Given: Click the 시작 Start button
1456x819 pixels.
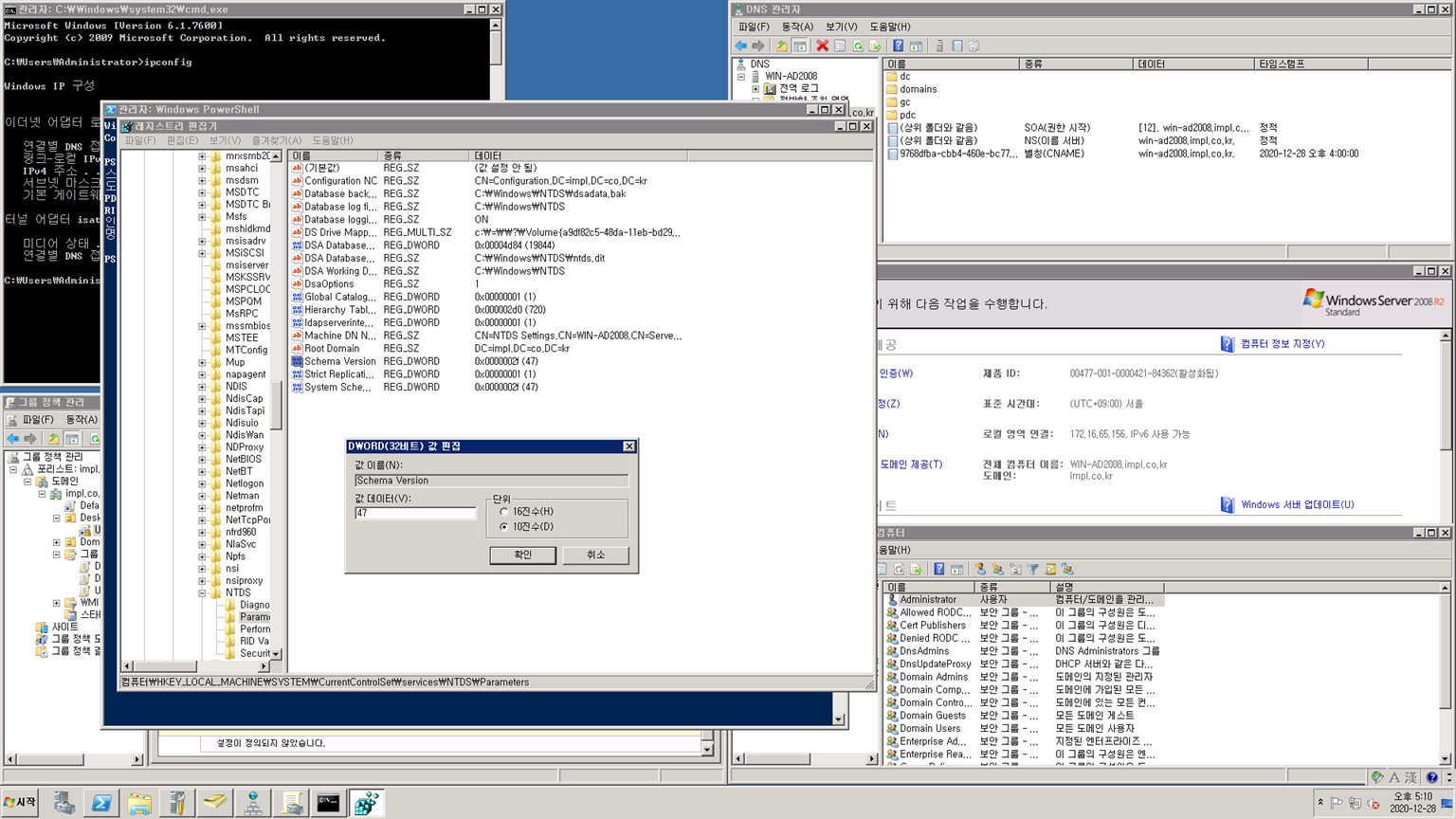Looking at the screenshot, I should tap(20, 803).
